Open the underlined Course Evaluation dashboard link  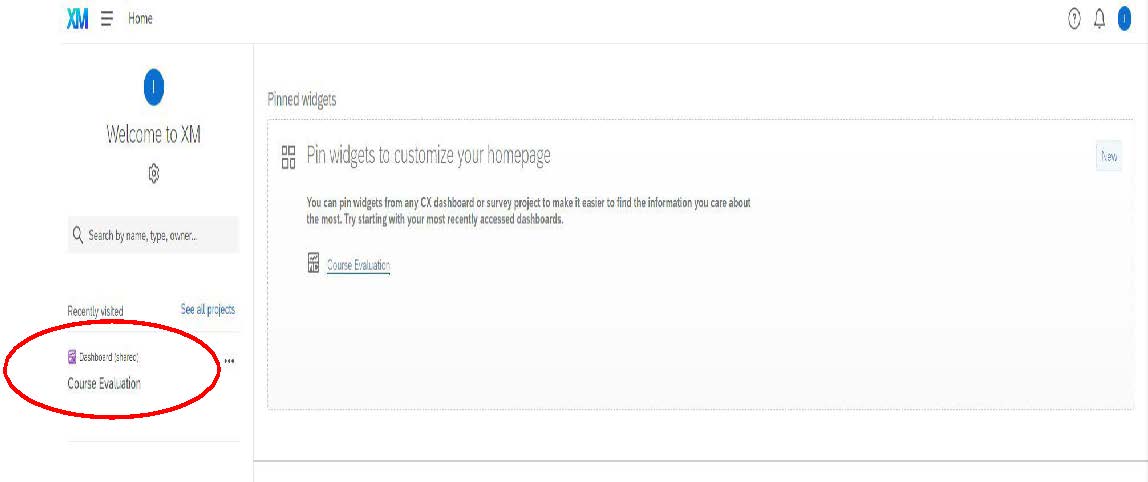point(358,266)
